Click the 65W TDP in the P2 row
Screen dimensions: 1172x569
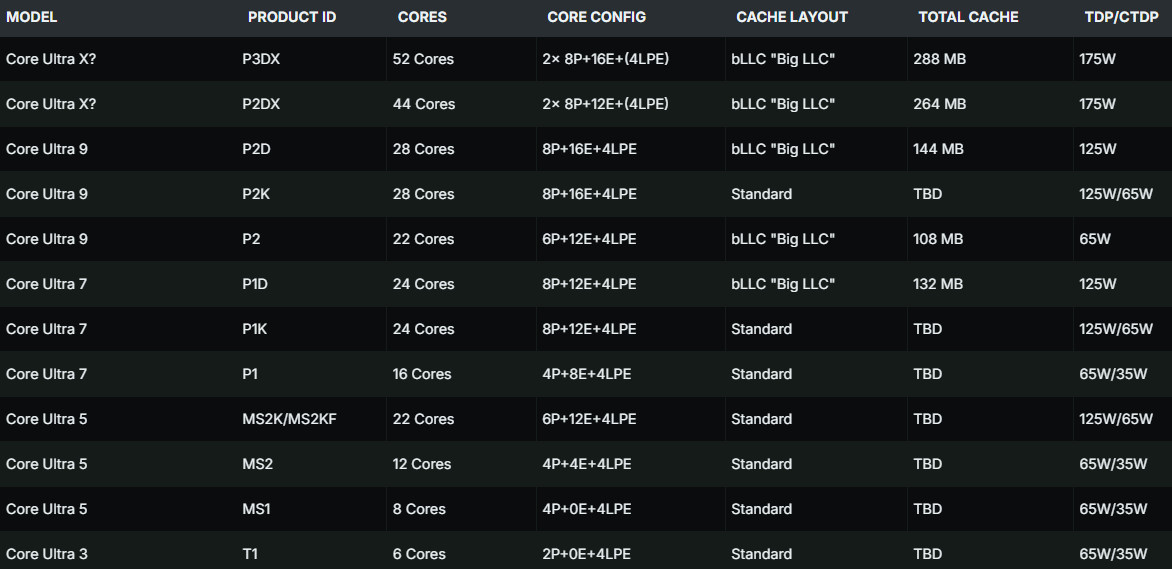point(1095,239)
